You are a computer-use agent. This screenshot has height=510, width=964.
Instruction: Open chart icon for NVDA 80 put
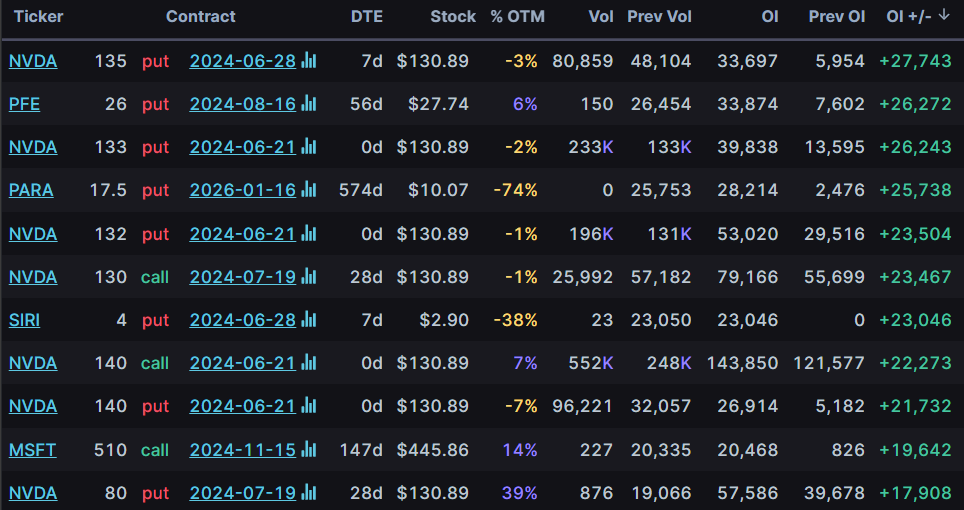pyautogui.click(x=309, y=493)
